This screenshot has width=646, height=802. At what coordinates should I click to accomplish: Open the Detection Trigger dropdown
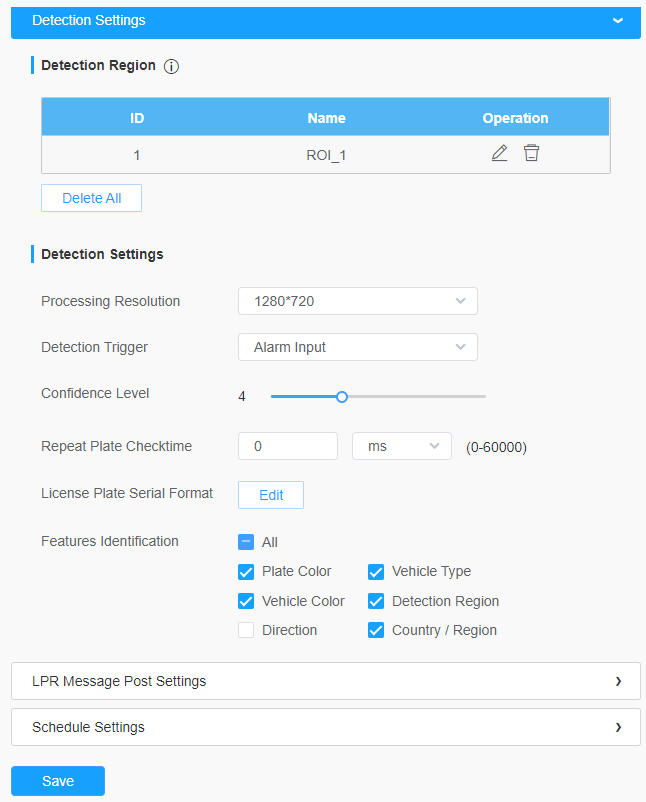pos(357,347)
